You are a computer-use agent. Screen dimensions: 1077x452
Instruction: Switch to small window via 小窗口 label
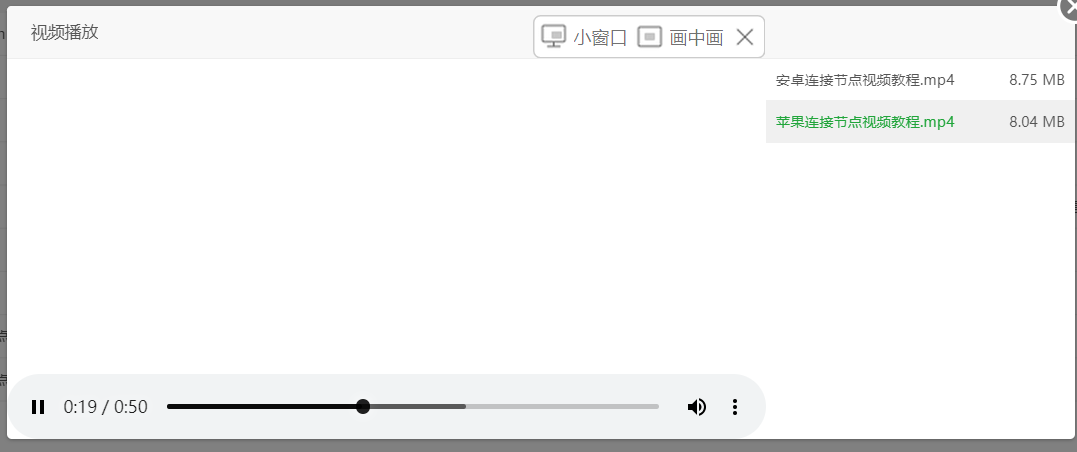600,38
